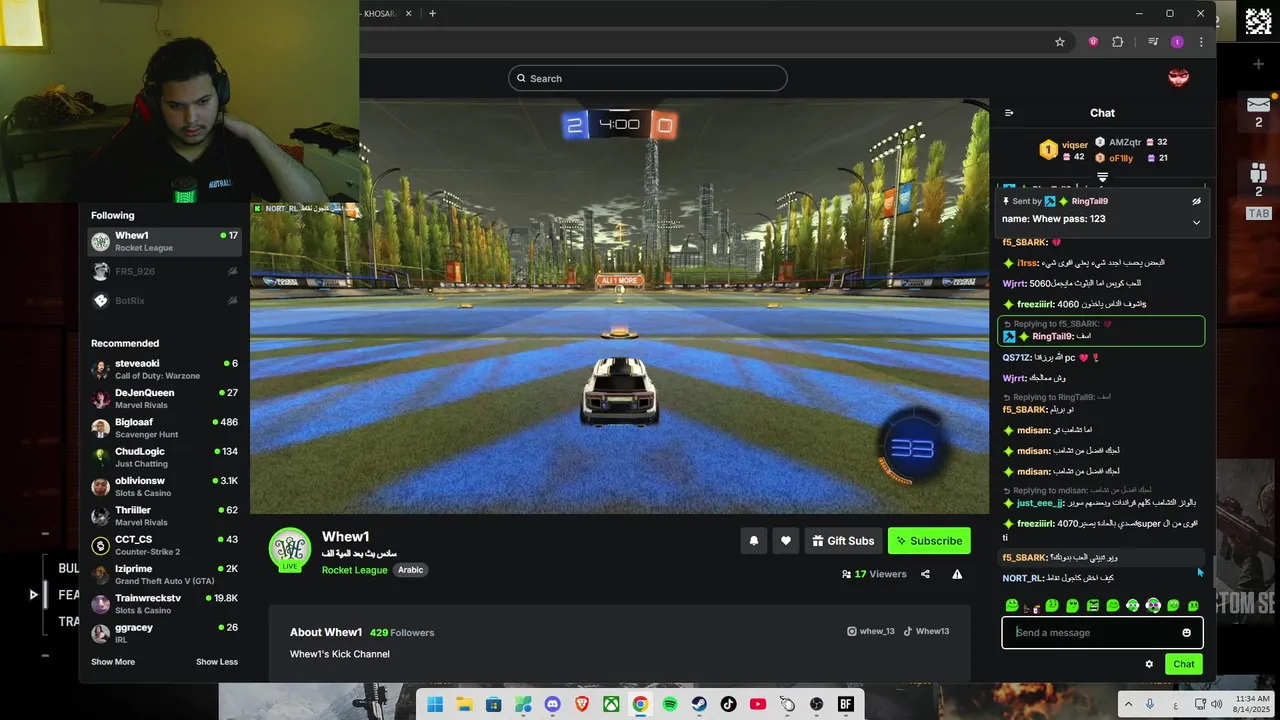Toggle the notification bell for Whew1
Viewport: 1280px width, 720px height.
[754, 541]
